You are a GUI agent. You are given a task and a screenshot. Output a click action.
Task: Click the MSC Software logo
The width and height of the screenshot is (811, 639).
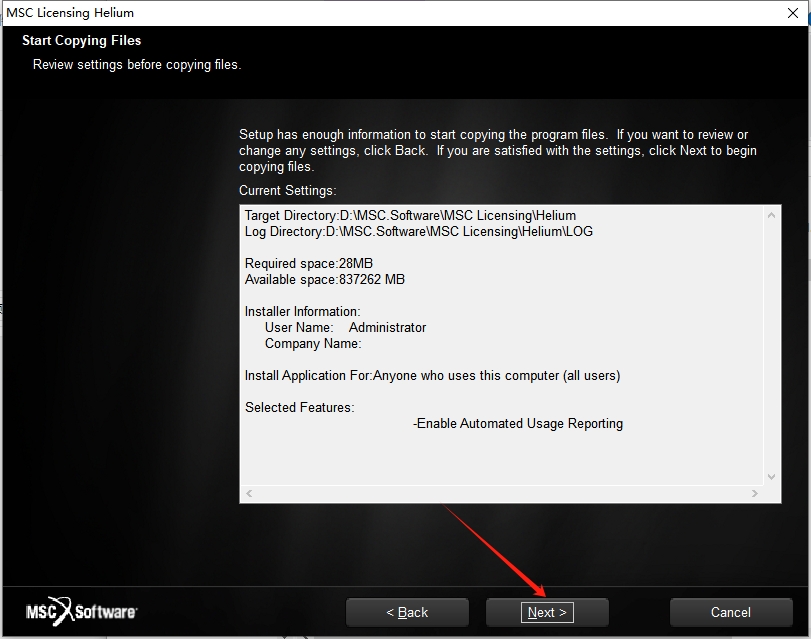pos(82,611)
